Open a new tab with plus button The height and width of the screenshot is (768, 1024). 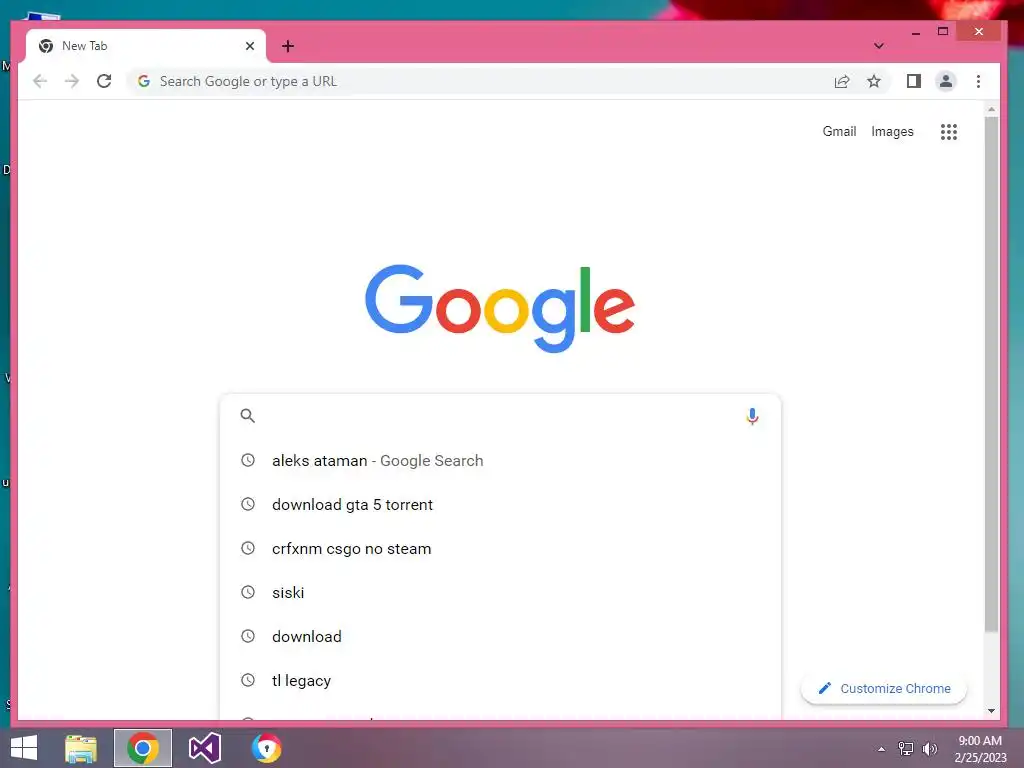click(287, 46)
